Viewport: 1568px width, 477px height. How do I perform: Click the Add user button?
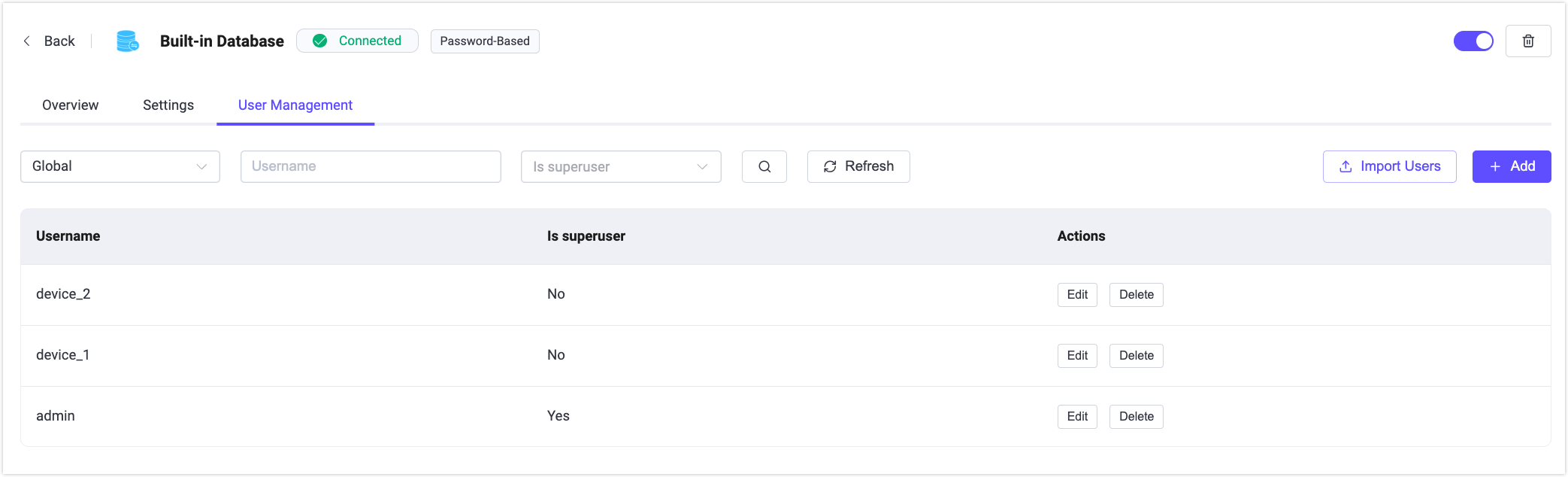1512,167
